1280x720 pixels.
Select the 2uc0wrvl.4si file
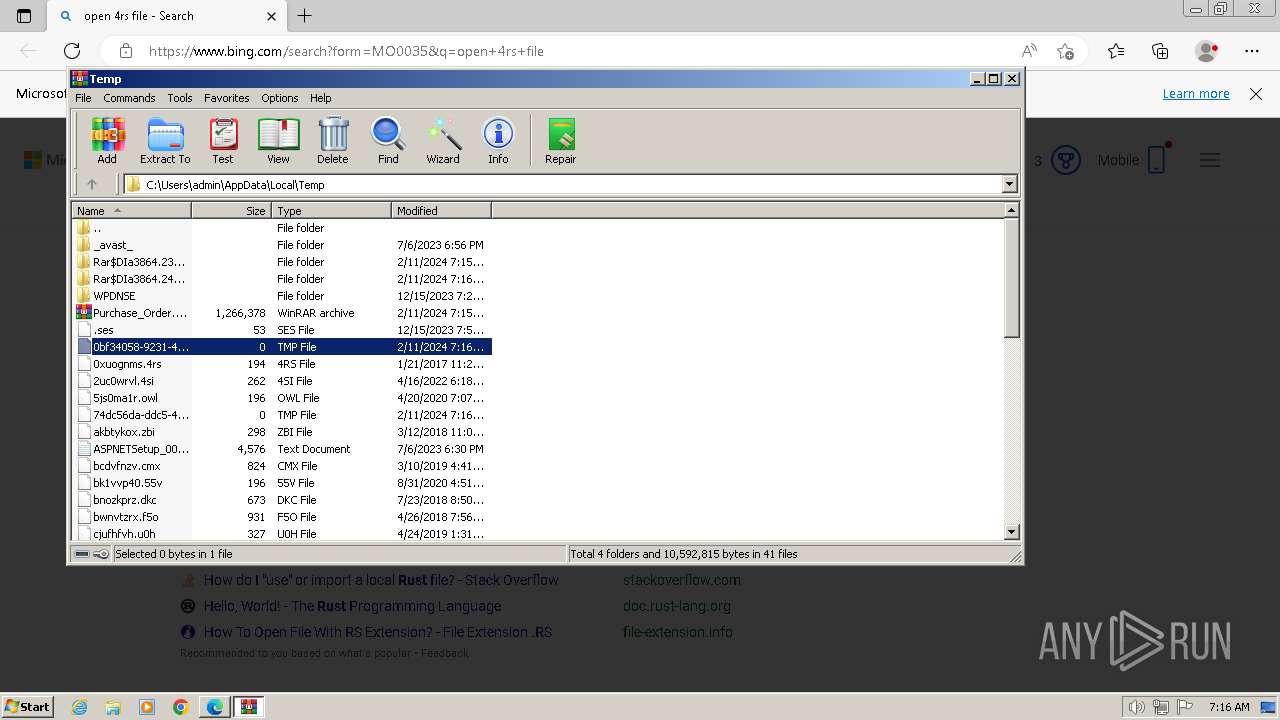[282, 381]
